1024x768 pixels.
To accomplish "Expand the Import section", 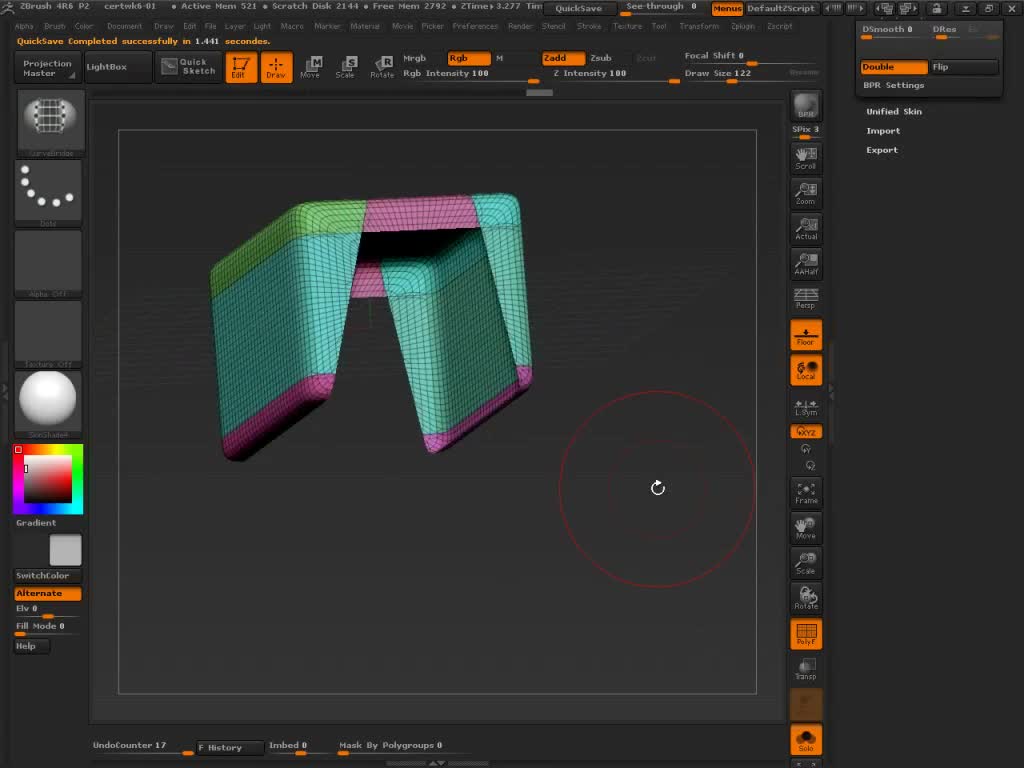I will point(883,131).
